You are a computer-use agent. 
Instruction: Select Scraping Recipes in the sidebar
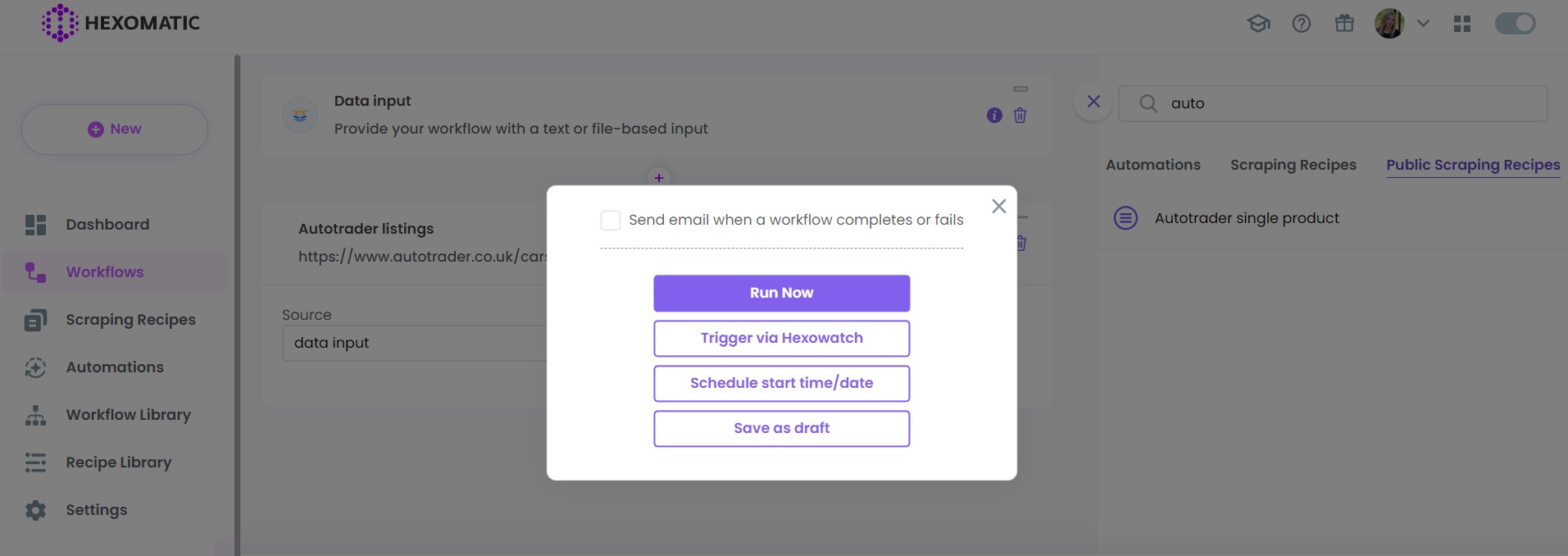(130, 319)
